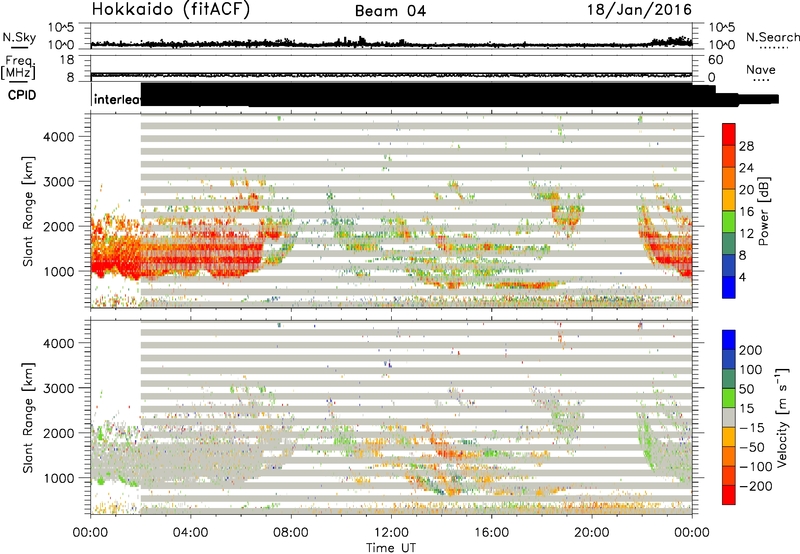Screen dimensions: 800x554
Task: Click the CPID row label
Action: point(22,95)
